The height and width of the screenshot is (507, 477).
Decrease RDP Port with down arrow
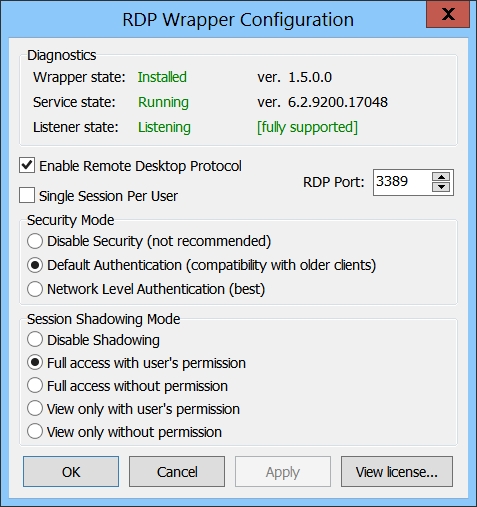pyautogui.click(x=441, y=187)
